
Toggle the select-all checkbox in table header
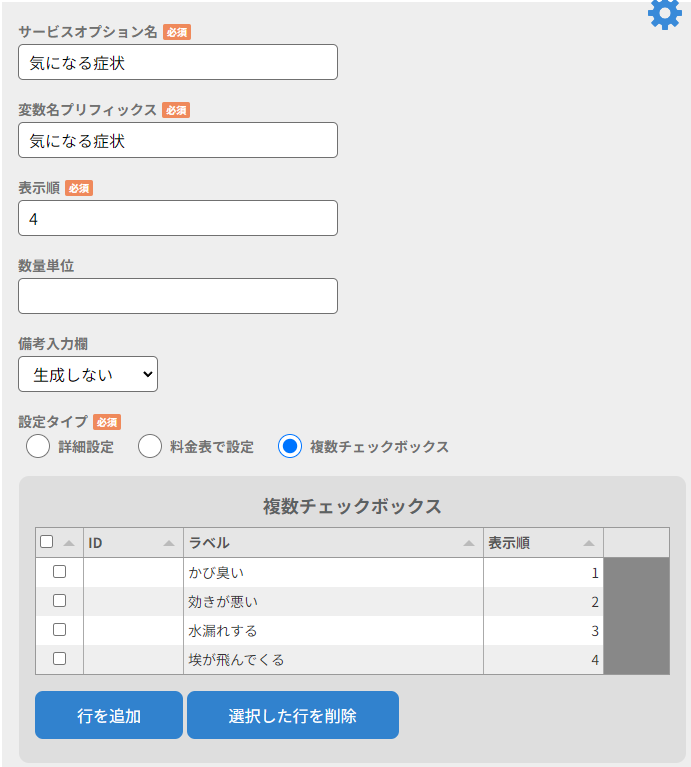[47, 542]
